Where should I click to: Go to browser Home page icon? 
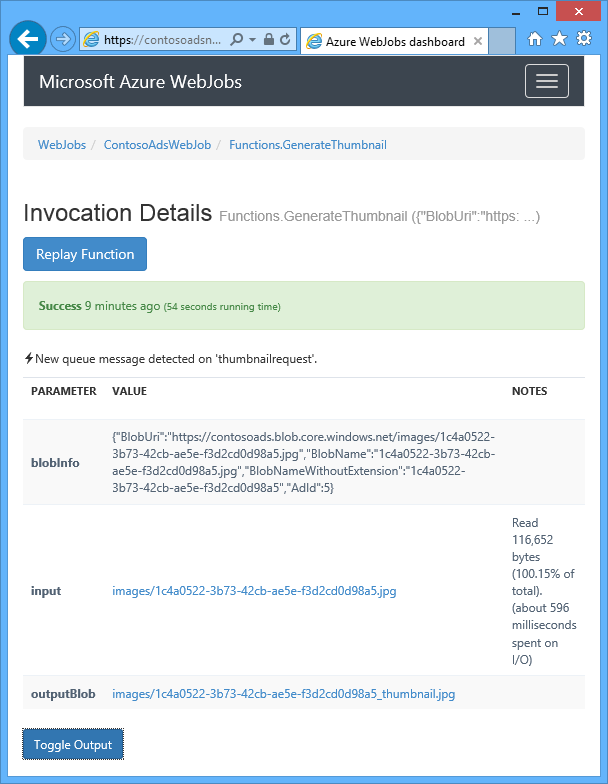tap(534, 38)
